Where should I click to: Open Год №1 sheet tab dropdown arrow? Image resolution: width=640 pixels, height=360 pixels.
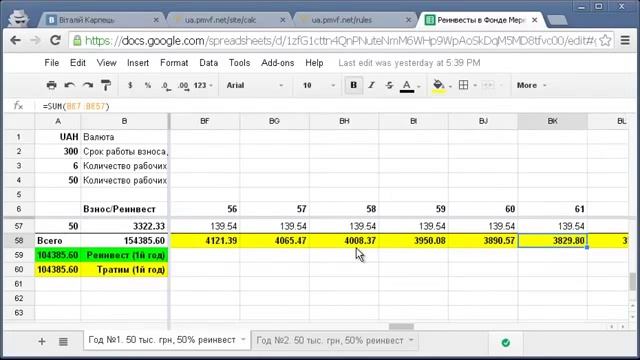243,340
